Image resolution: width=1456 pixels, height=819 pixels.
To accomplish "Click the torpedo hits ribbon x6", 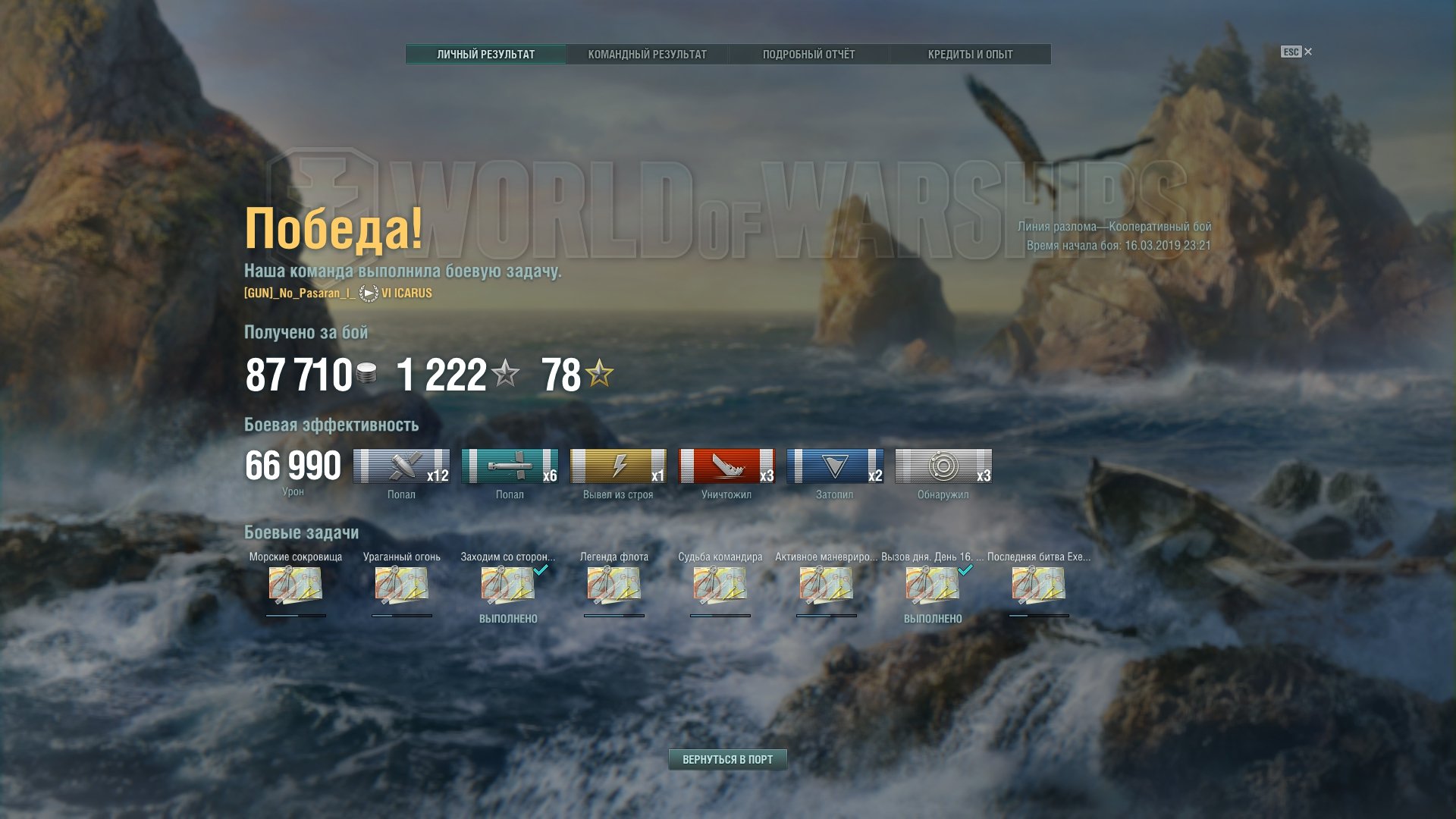I will pos(510,466).
